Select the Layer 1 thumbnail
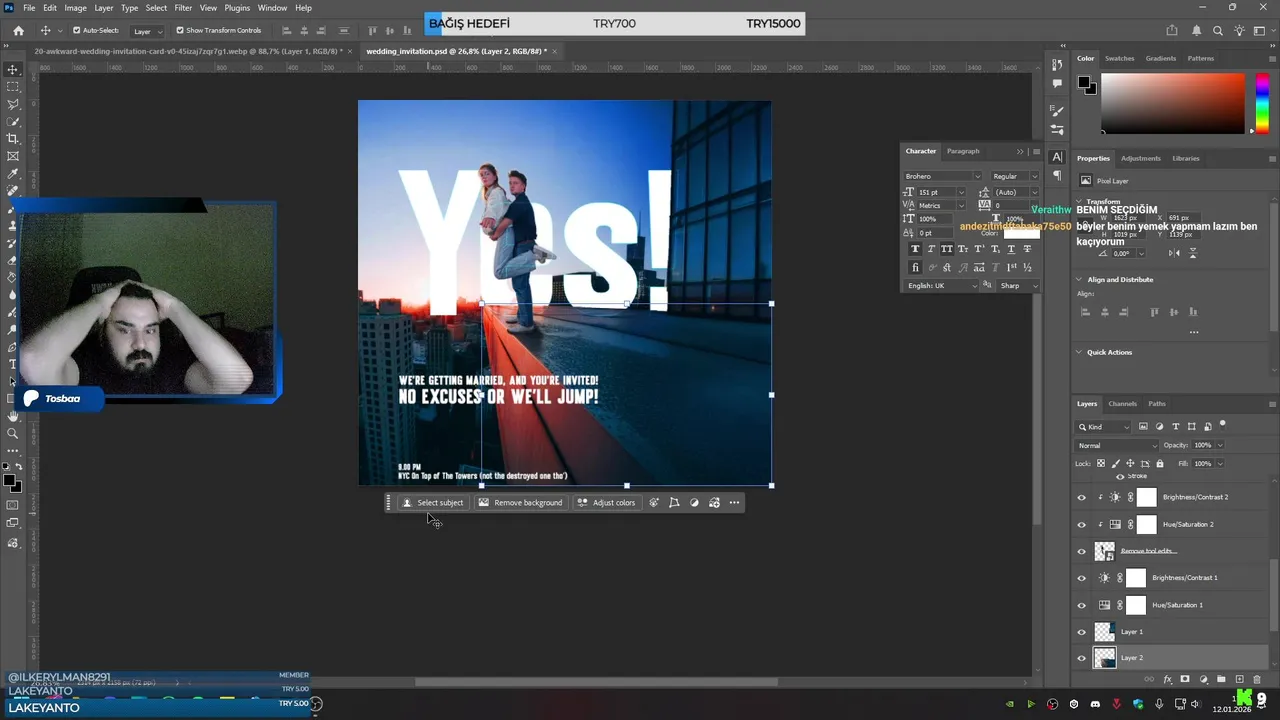 1104,632
